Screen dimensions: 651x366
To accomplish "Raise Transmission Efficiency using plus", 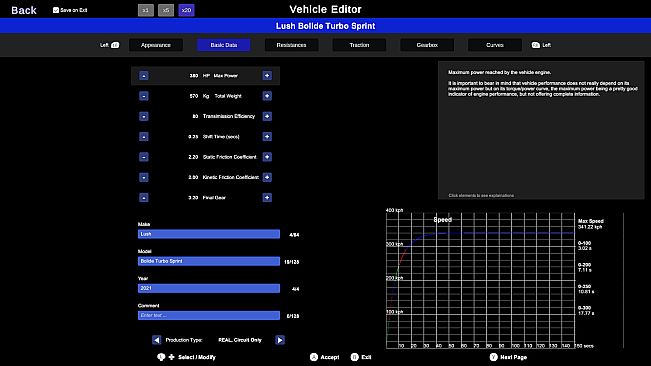I will tap(267, 117).
